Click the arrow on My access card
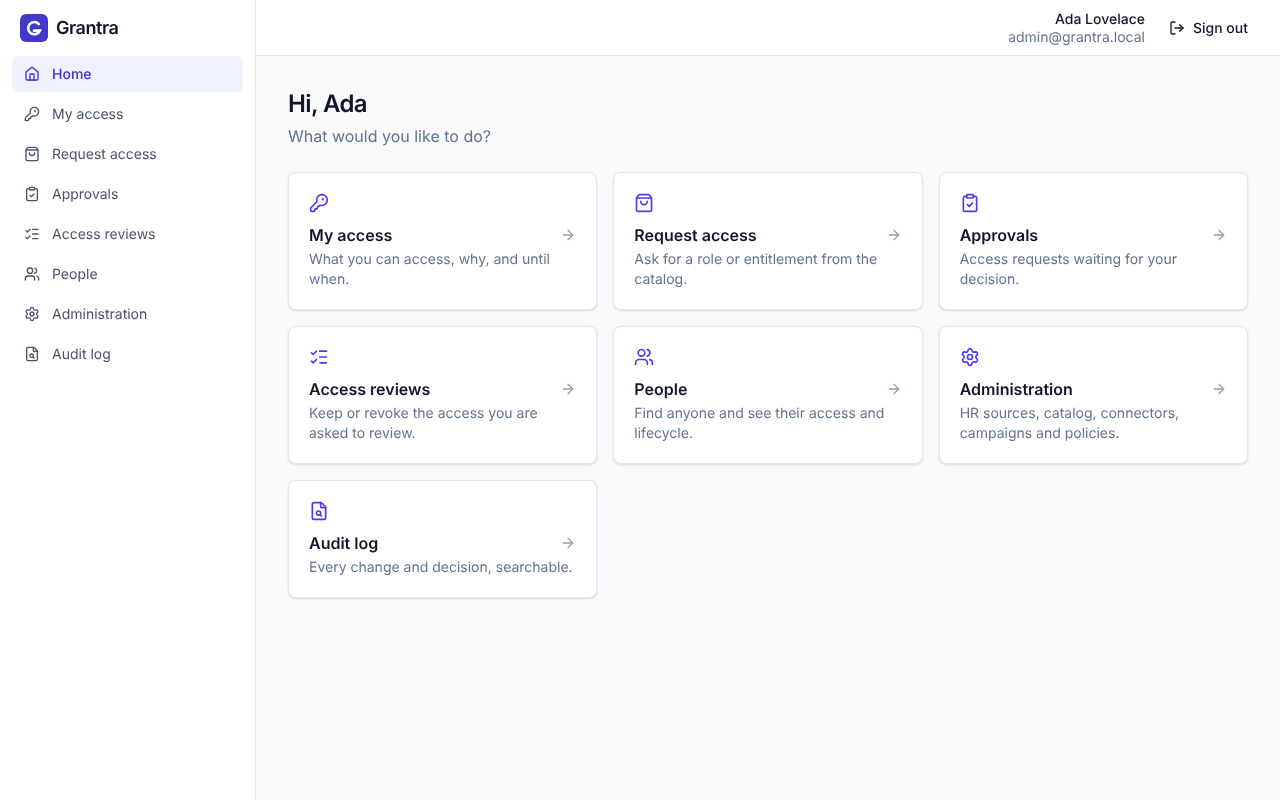 568,235
